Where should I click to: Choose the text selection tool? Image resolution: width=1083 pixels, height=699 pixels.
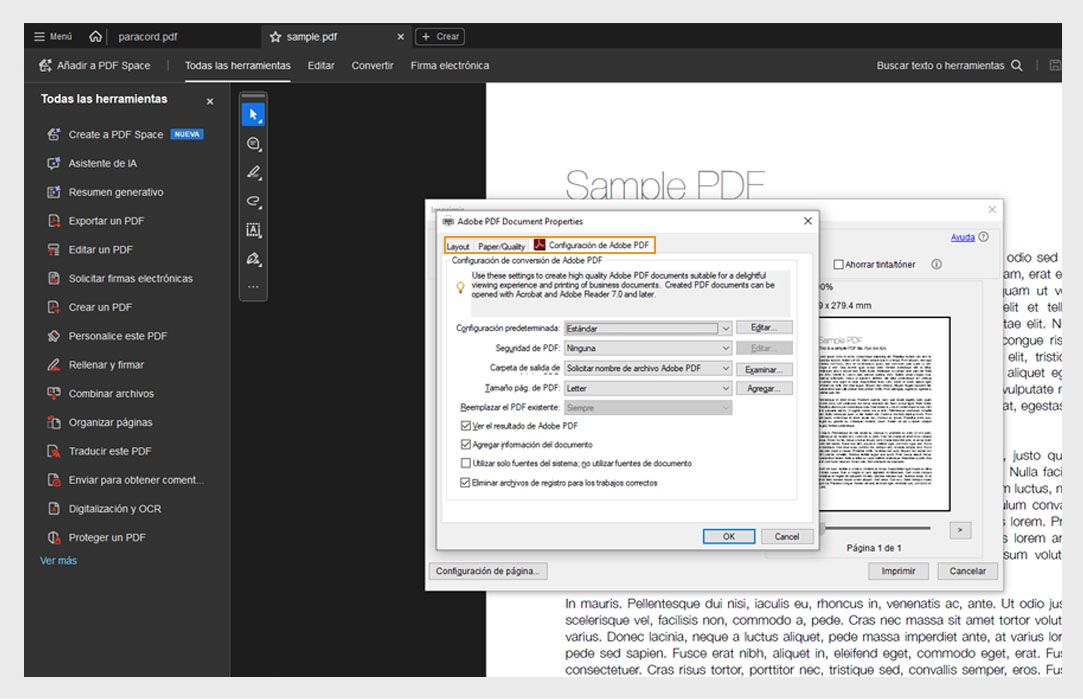253,228
